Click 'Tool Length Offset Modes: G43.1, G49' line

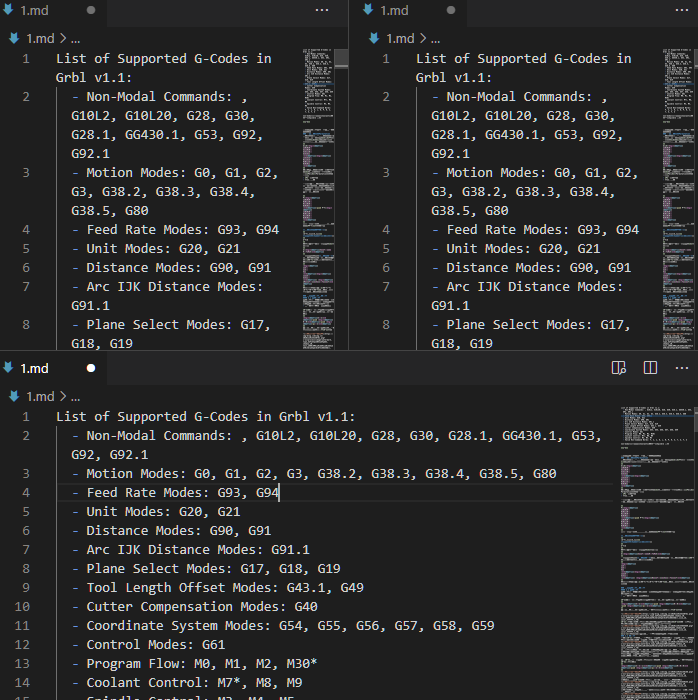point(218,588)
